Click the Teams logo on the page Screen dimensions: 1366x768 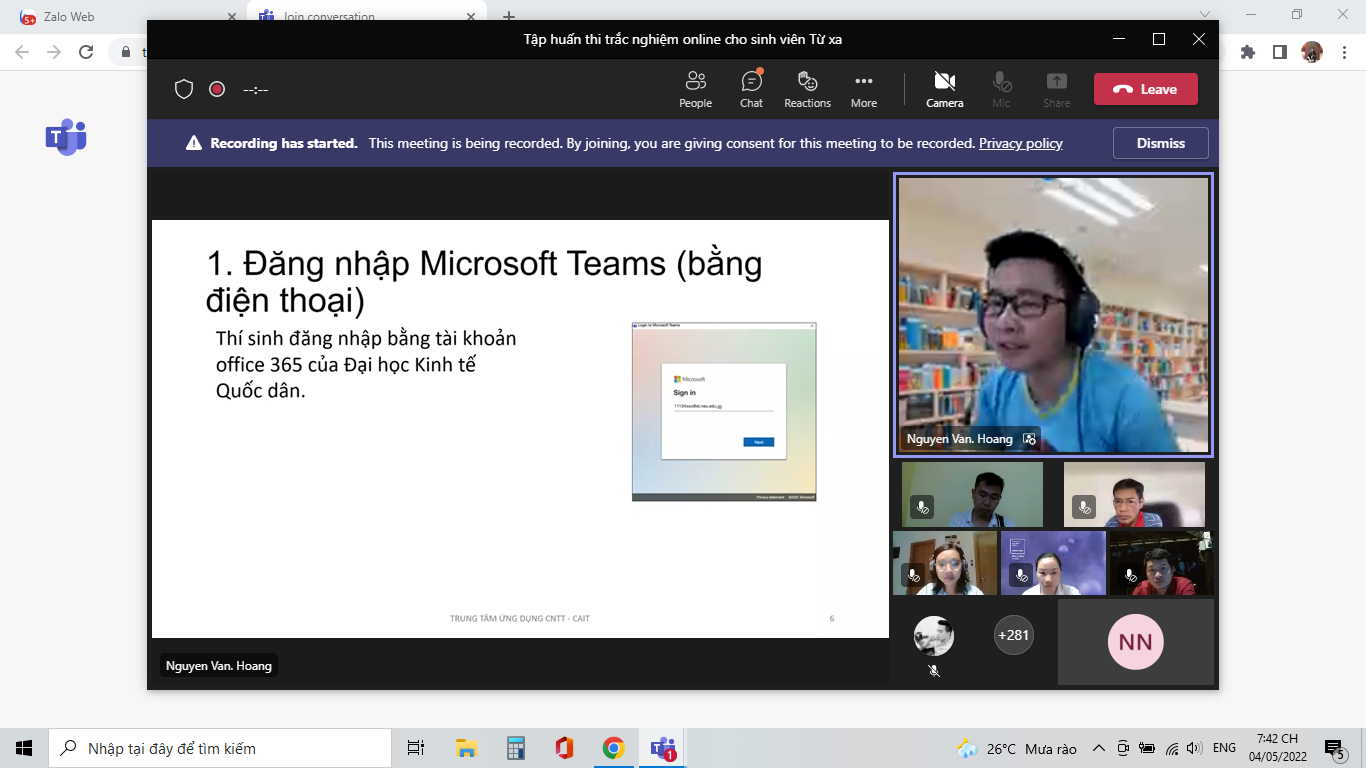pyautogui.click(x=66, y=137)
